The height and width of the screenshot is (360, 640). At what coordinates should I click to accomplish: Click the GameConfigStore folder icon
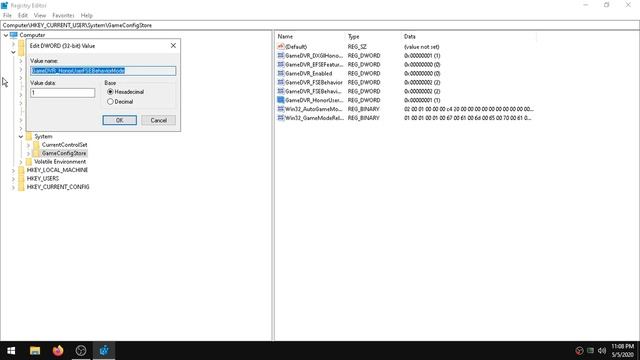click(36, 153)
